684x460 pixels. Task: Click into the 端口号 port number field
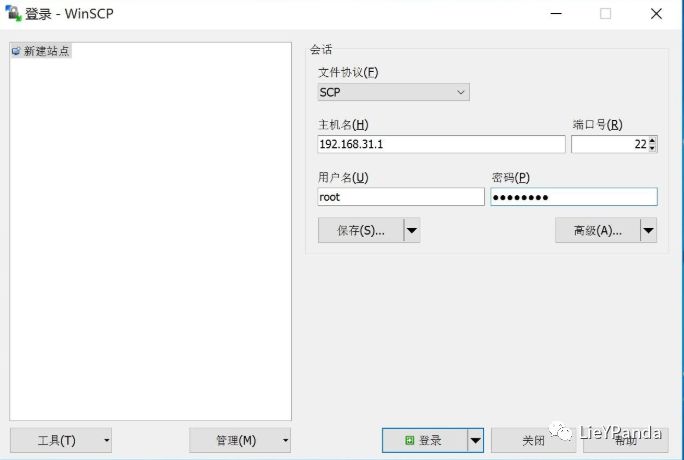[609, 144]
